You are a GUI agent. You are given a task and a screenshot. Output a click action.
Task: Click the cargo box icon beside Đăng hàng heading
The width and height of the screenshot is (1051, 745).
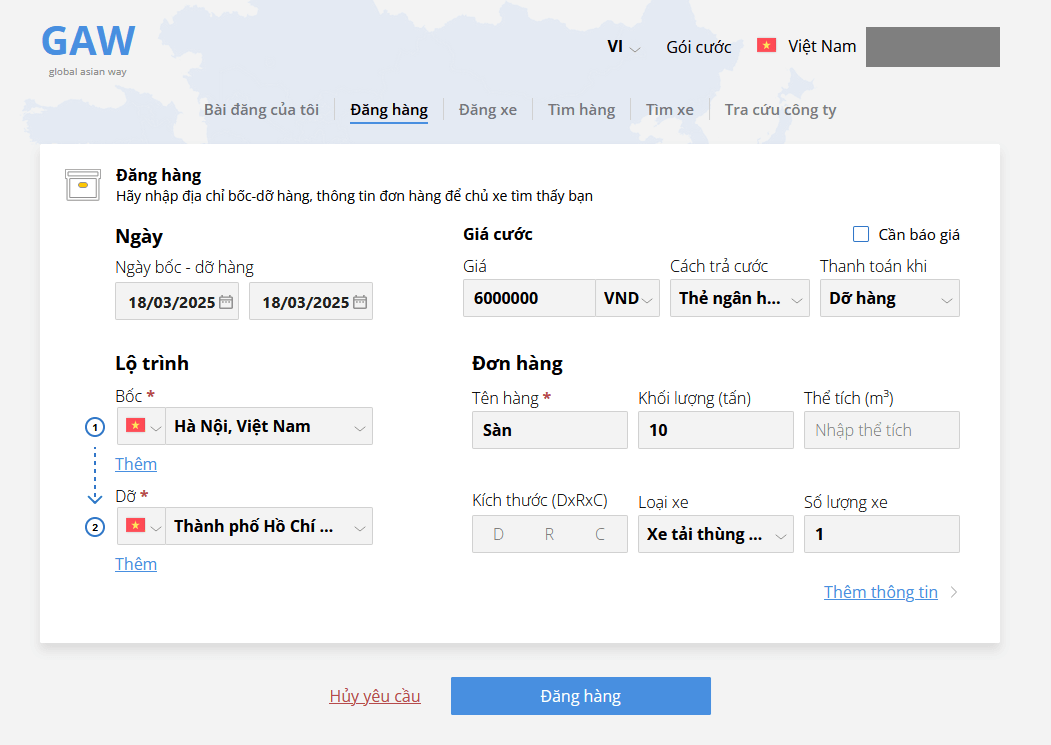point(83,185)
